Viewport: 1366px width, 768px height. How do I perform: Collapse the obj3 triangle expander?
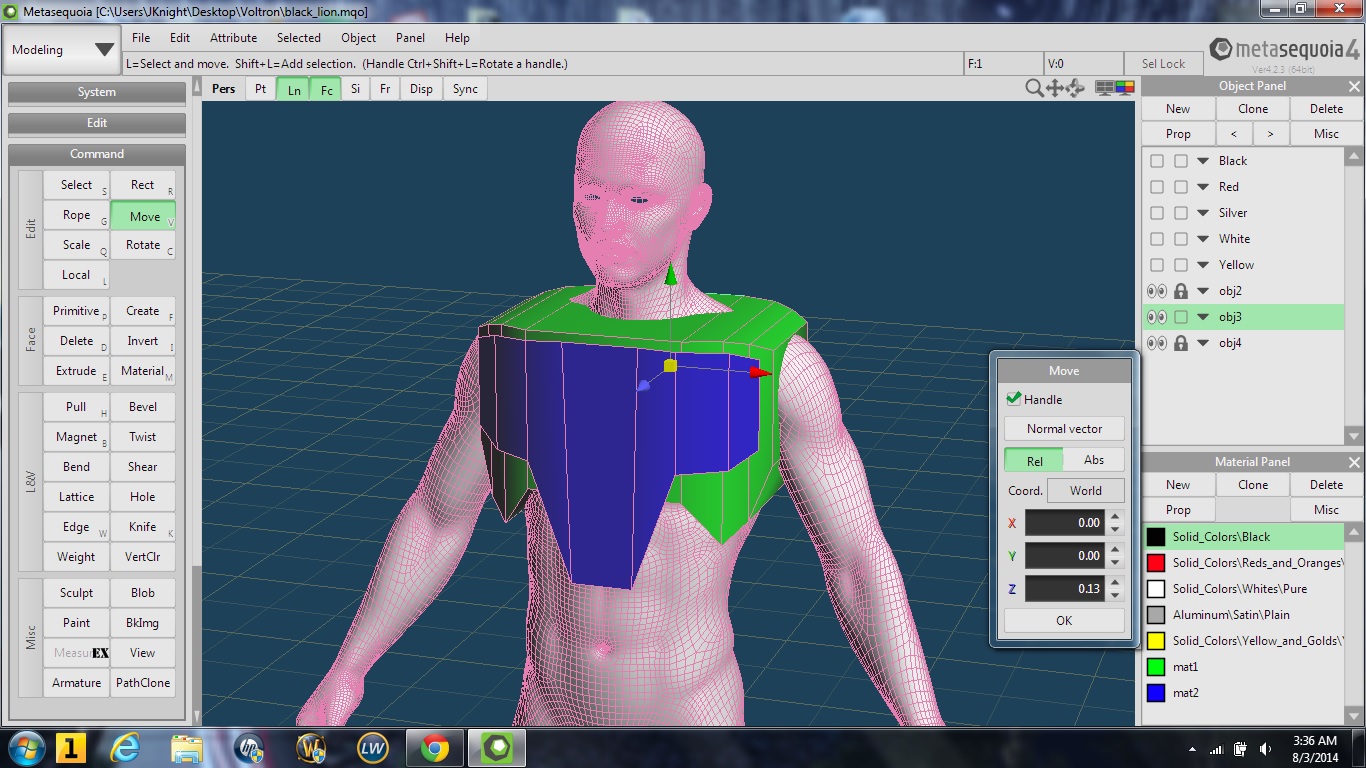coord(1204,317)
